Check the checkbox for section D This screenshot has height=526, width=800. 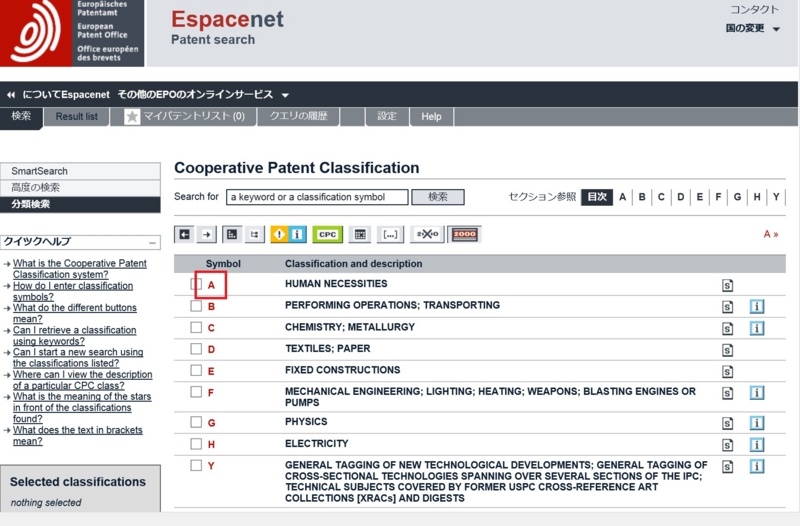(x=196, y=348)
